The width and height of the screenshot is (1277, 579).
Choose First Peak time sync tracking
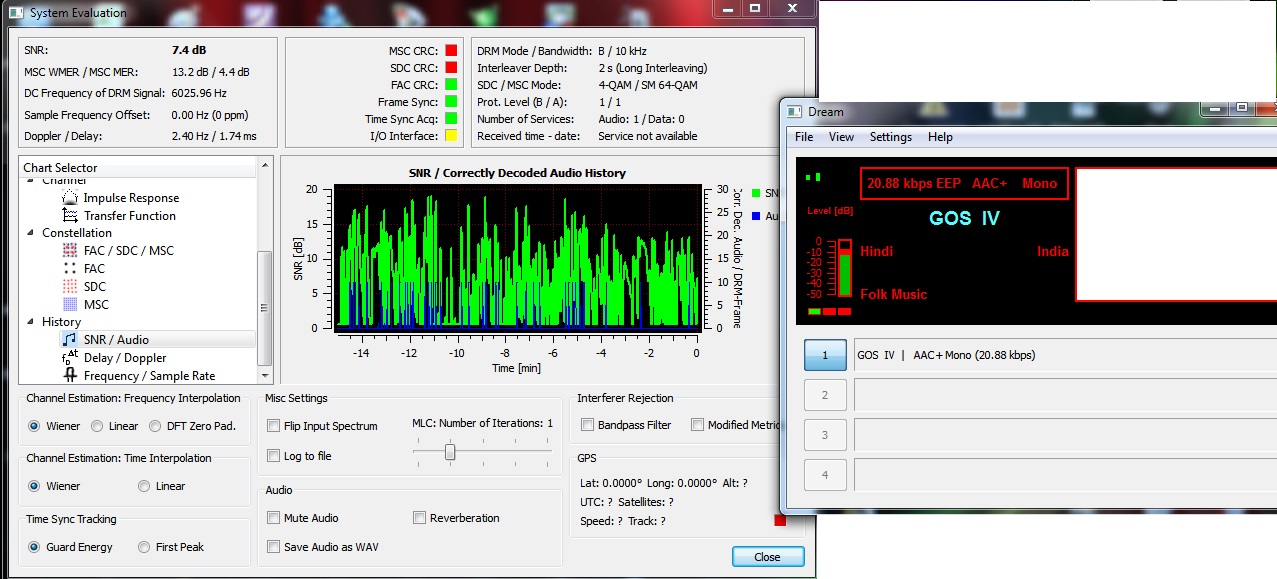click(144, 547)
